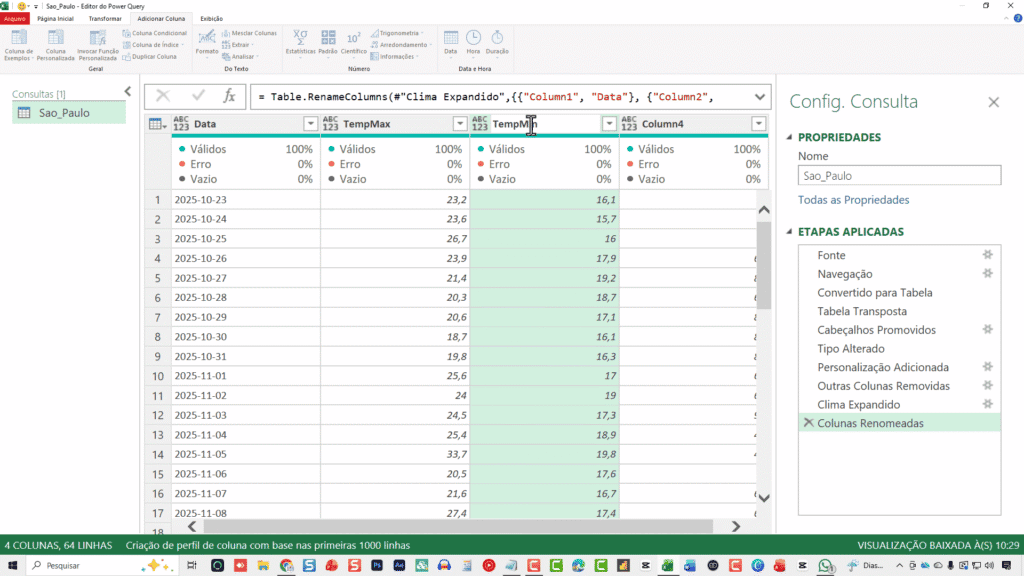Click the query Nome text field
Image resolution: width=1024 pixels, height=576 pixels.
click(898, 175)
